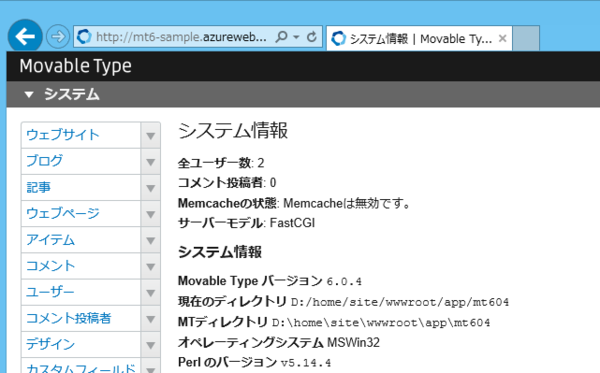Open the ユーザー sidebar menu
Screen dimensions: 600x373
[81, 292]
